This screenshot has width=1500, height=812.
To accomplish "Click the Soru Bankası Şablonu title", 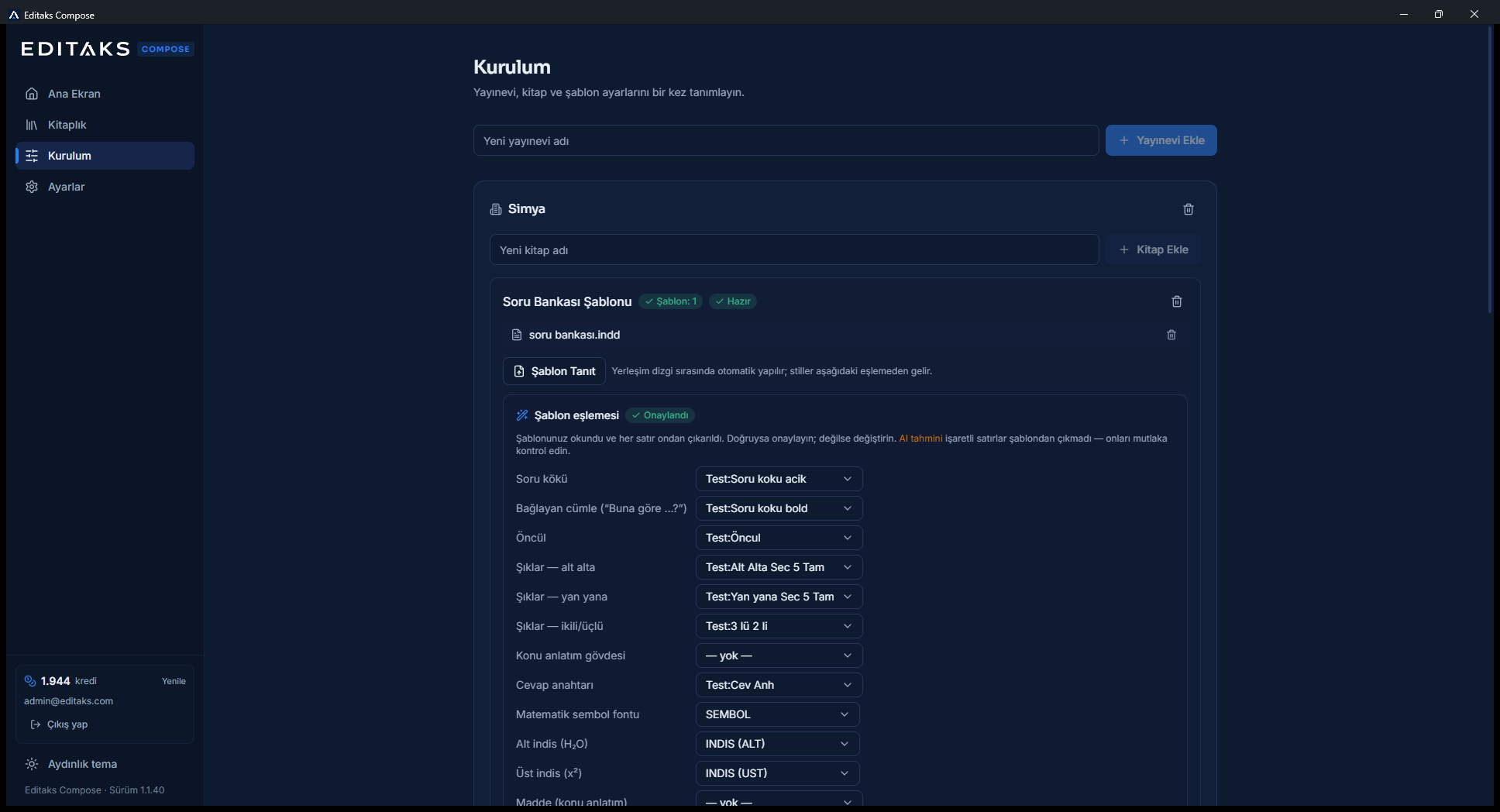I will (567, 301).
